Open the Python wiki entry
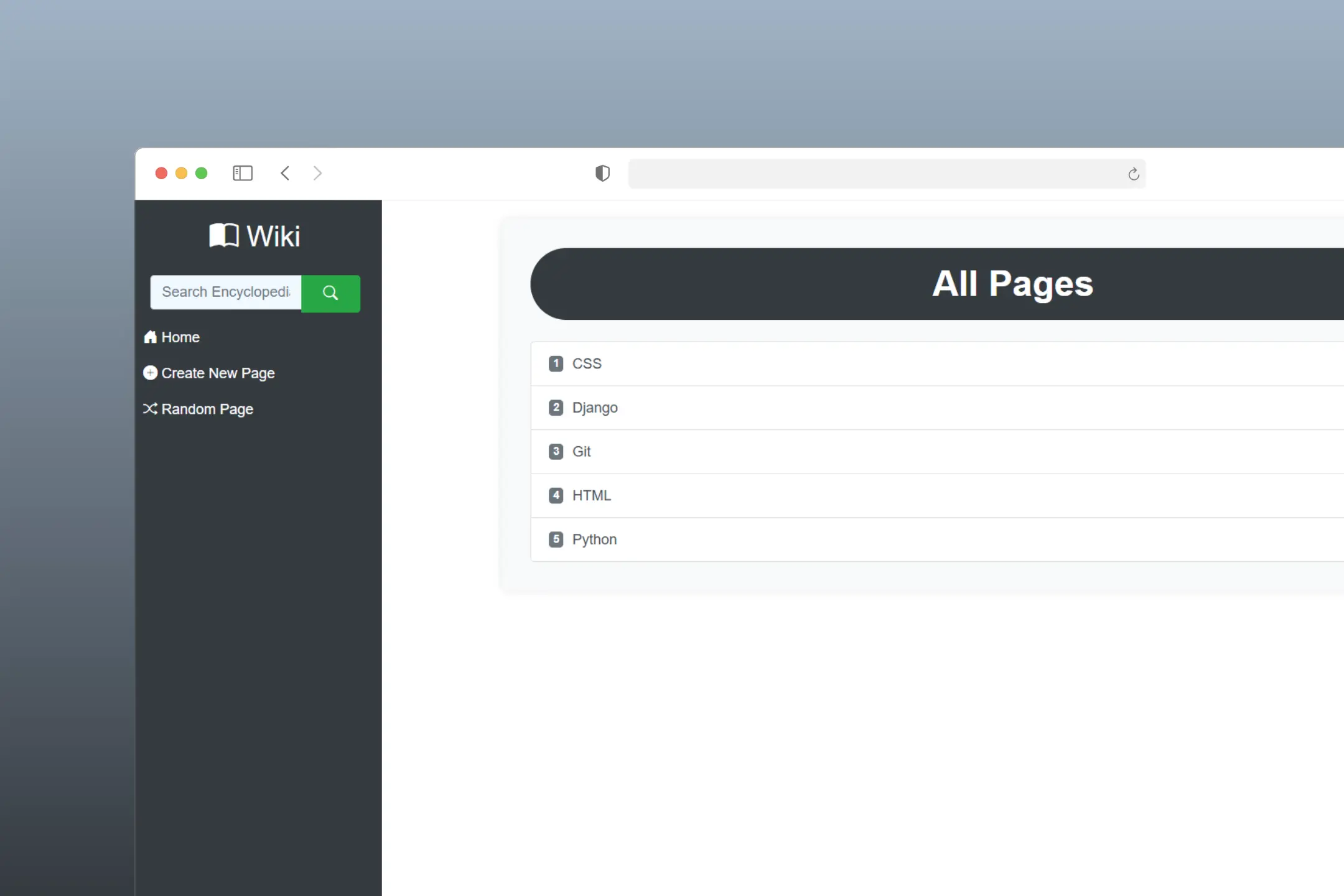The image size is (1344, 896). point(594,539)
